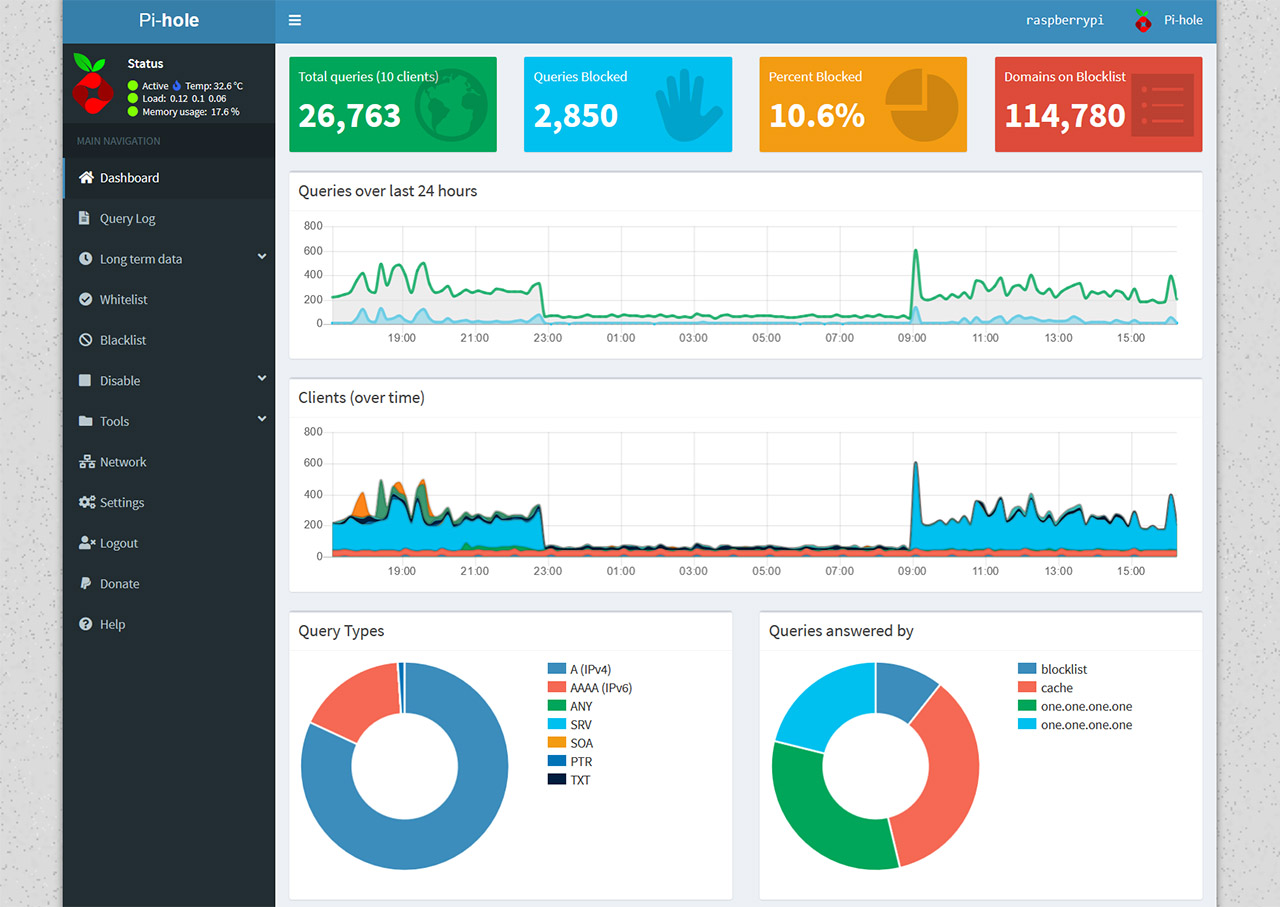1280x907 pixels.
Task: Toggle the TXT legend entry in Query Types
Action: 569,780
